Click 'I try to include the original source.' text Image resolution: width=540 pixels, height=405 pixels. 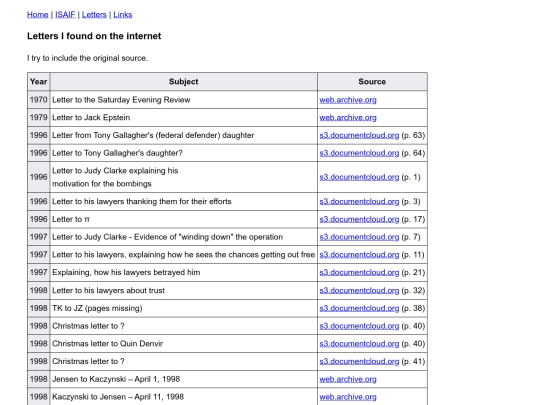(87, 58)
